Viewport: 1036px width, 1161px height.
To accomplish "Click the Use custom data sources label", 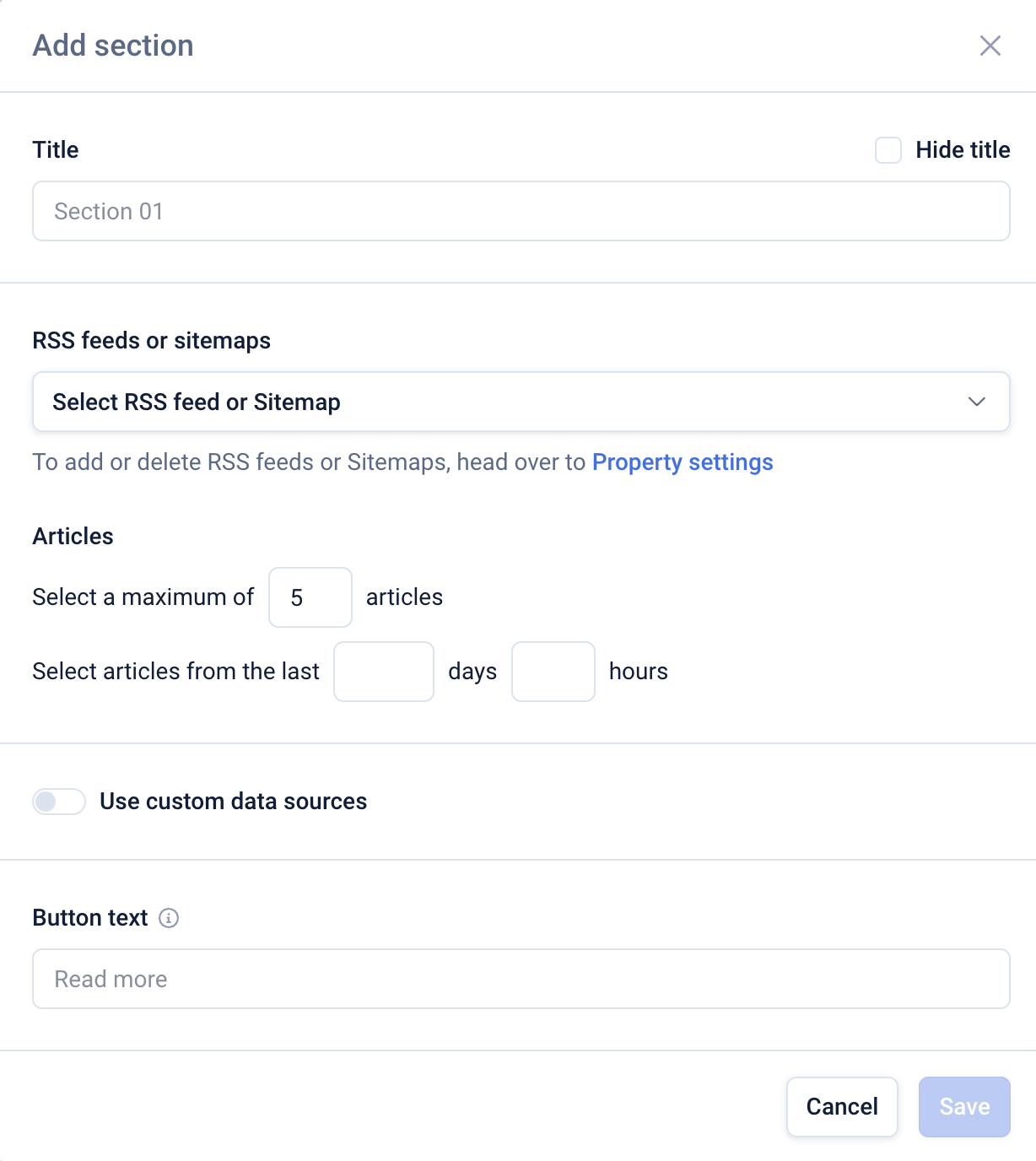I will click(233, 802).
